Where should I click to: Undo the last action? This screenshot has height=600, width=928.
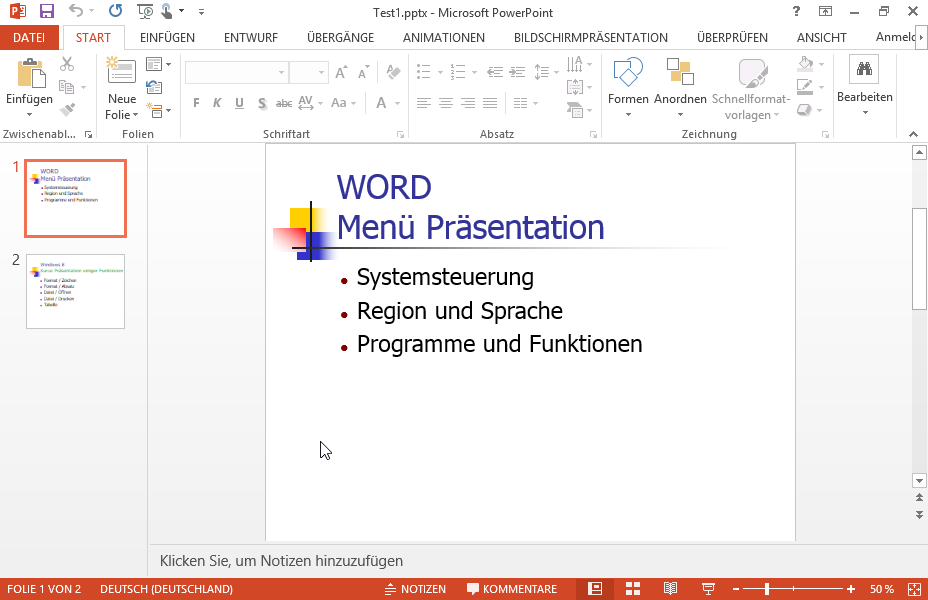(76, 11)
